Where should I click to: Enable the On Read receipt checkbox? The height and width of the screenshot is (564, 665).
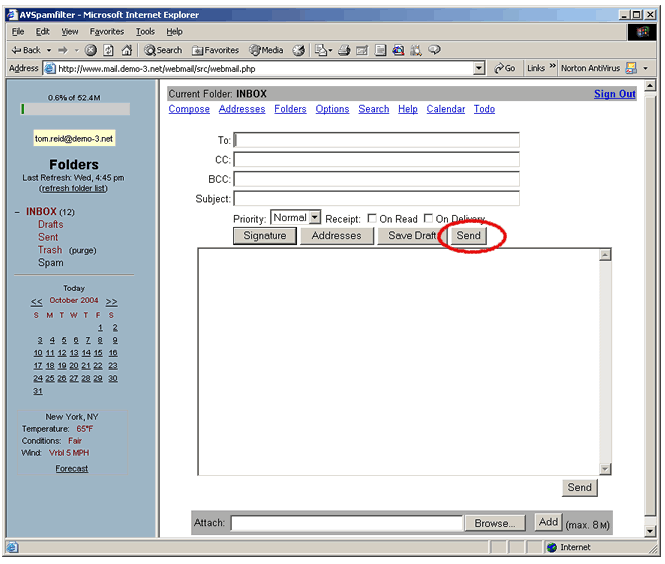coord(372,219)
